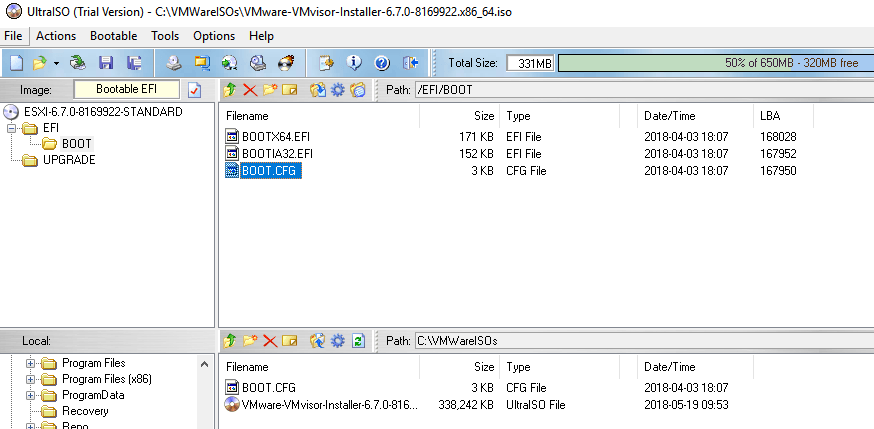Screen dimensions: 874x429
Task: Click the Open CD/DVD icon
Action: pos(78,63)
